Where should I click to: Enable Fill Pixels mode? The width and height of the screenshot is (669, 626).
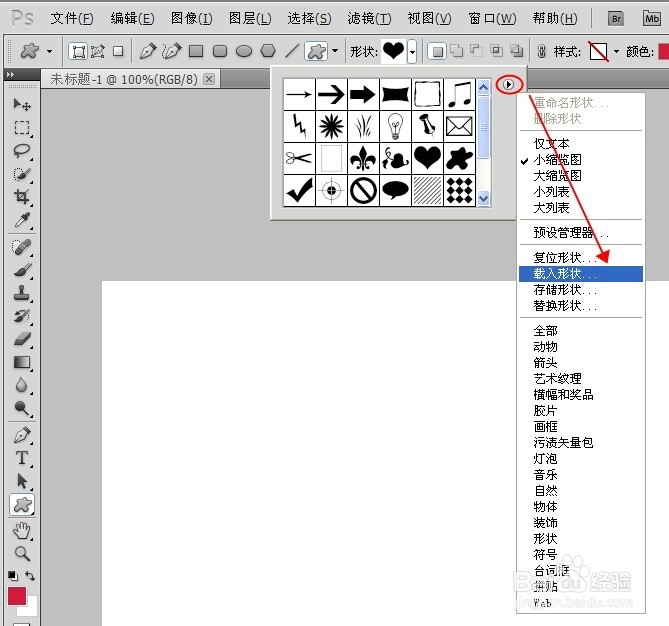click(118, 52)
